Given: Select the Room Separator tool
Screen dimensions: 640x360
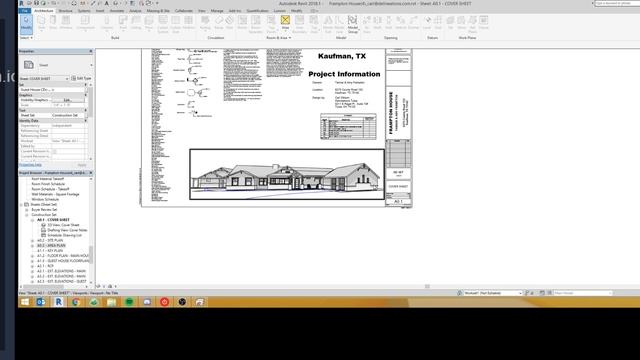Looking at the screenshot, I should click(x=256, y=24).
